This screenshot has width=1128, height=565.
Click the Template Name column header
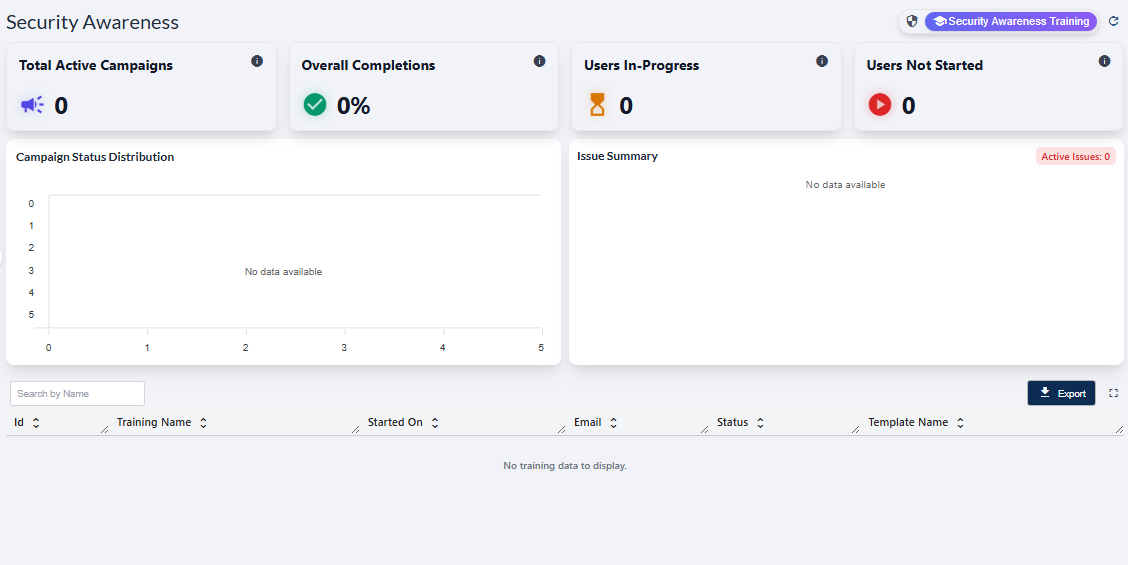(907, 423)
